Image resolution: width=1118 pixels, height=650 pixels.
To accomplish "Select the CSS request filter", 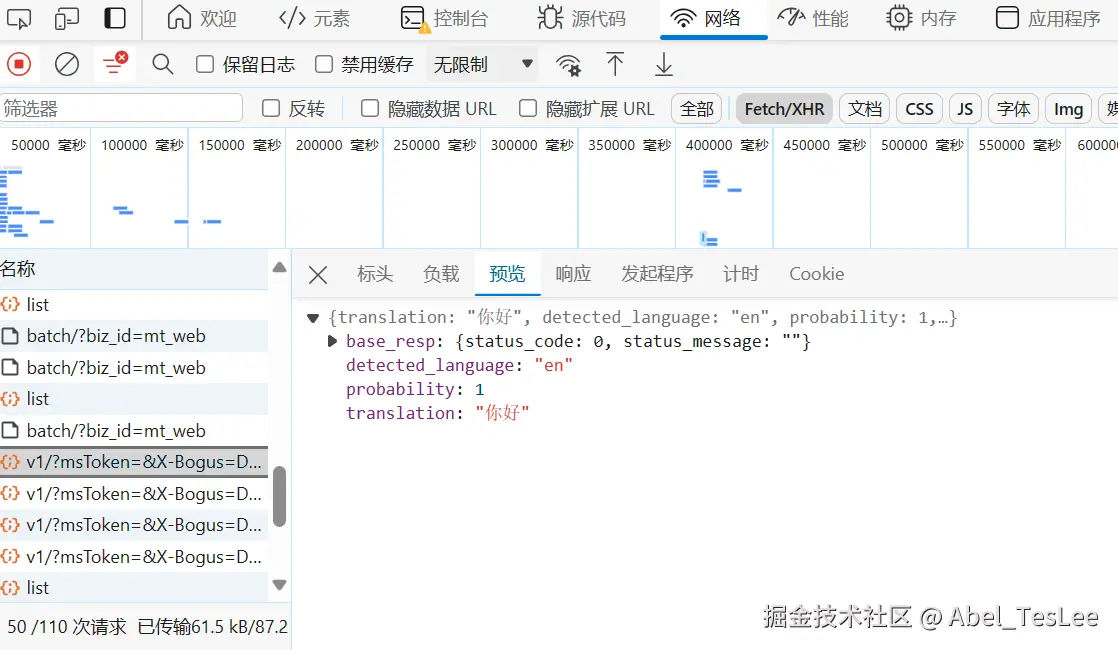I will [x=919, y=109].
